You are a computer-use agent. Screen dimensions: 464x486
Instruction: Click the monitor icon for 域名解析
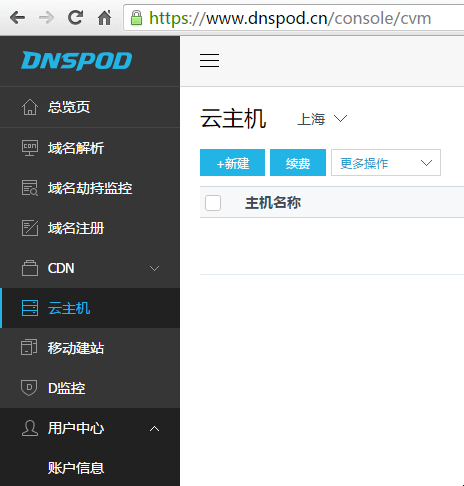coord(30,148)
